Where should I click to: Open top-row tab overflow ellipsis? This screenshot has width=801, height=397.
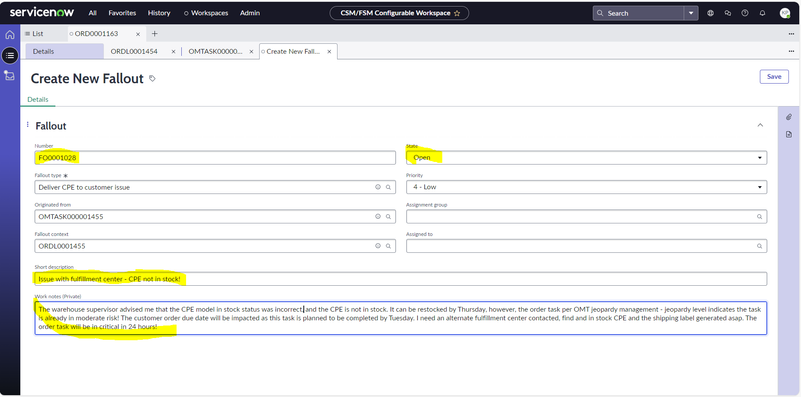click(x=791, y=34)
